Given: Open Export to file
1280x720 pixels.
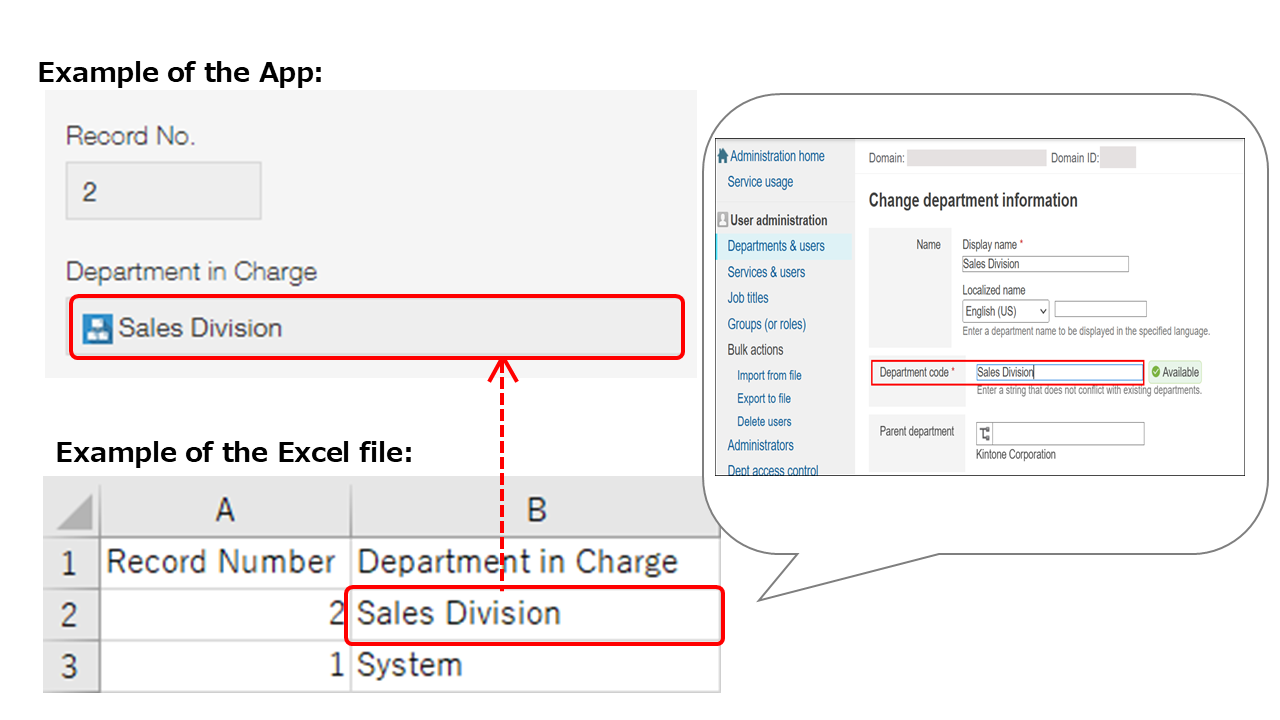Looking at the screenshot, I should (x=763, y=398).
